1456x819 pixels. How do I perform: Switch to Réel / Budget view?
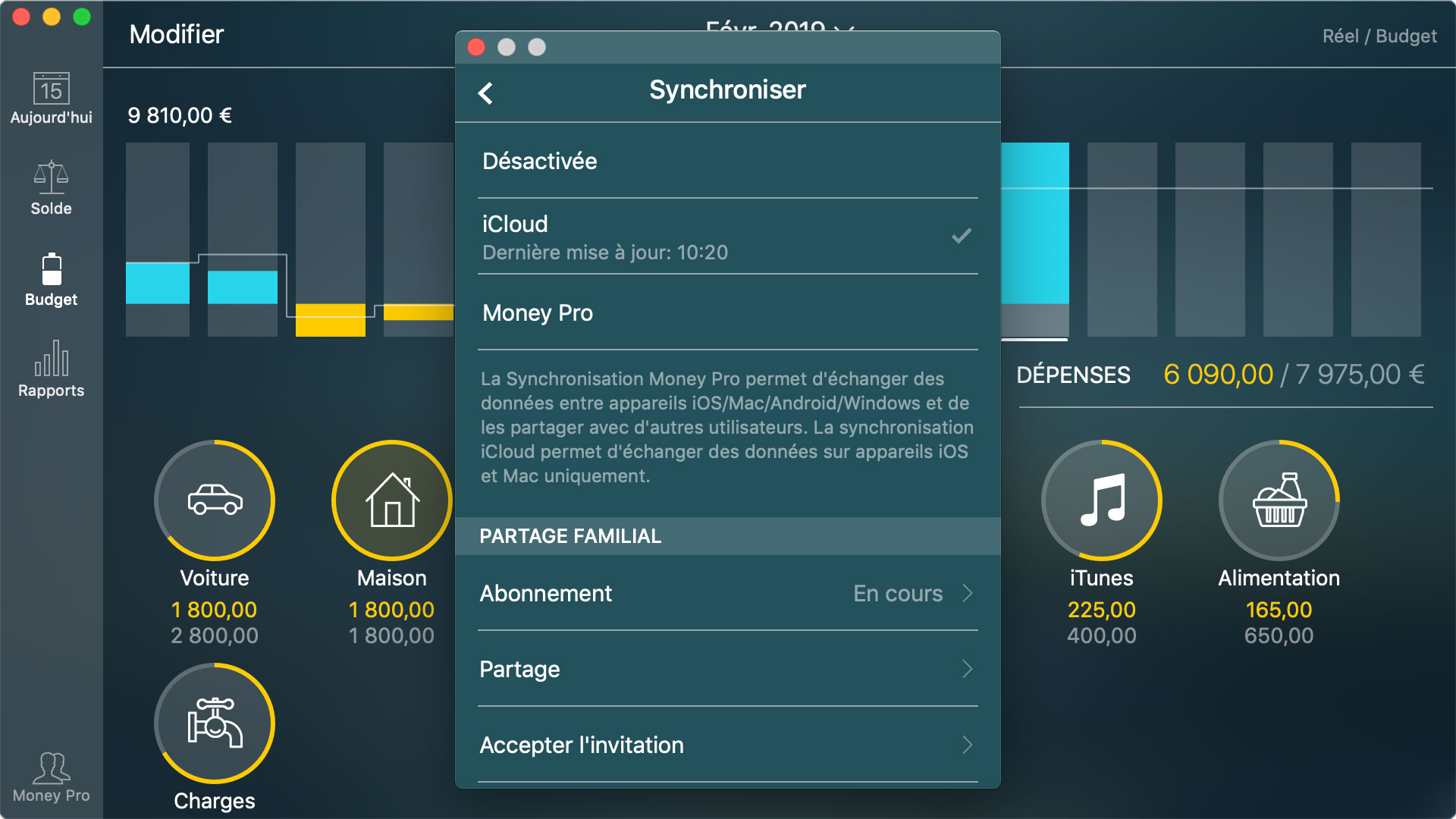[x=1379, y=36]
